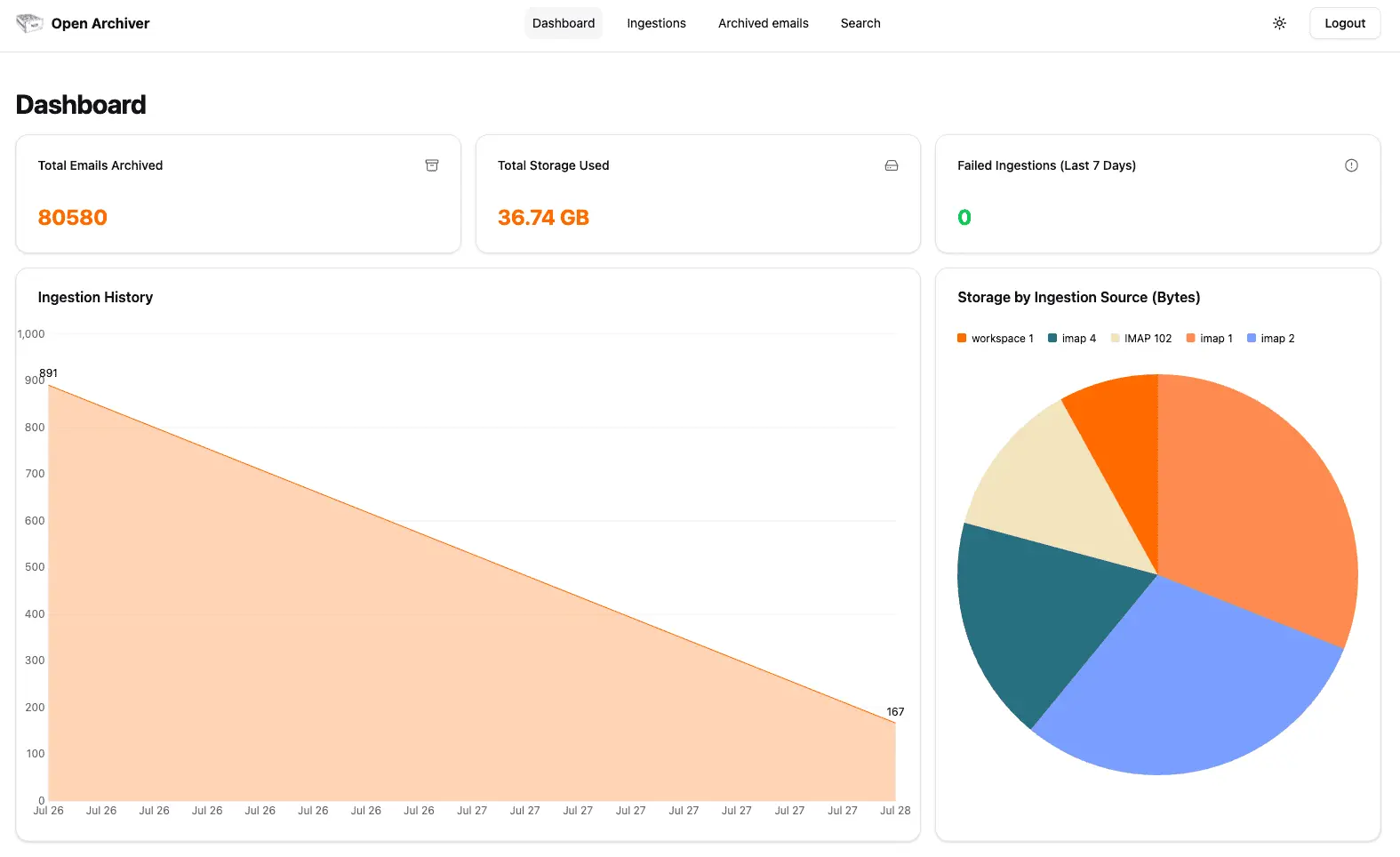Image resolution: width=1400 pixels, height=857 pixels.
Task: Click hard drive icon in Total Storage card
Action: 892,165
